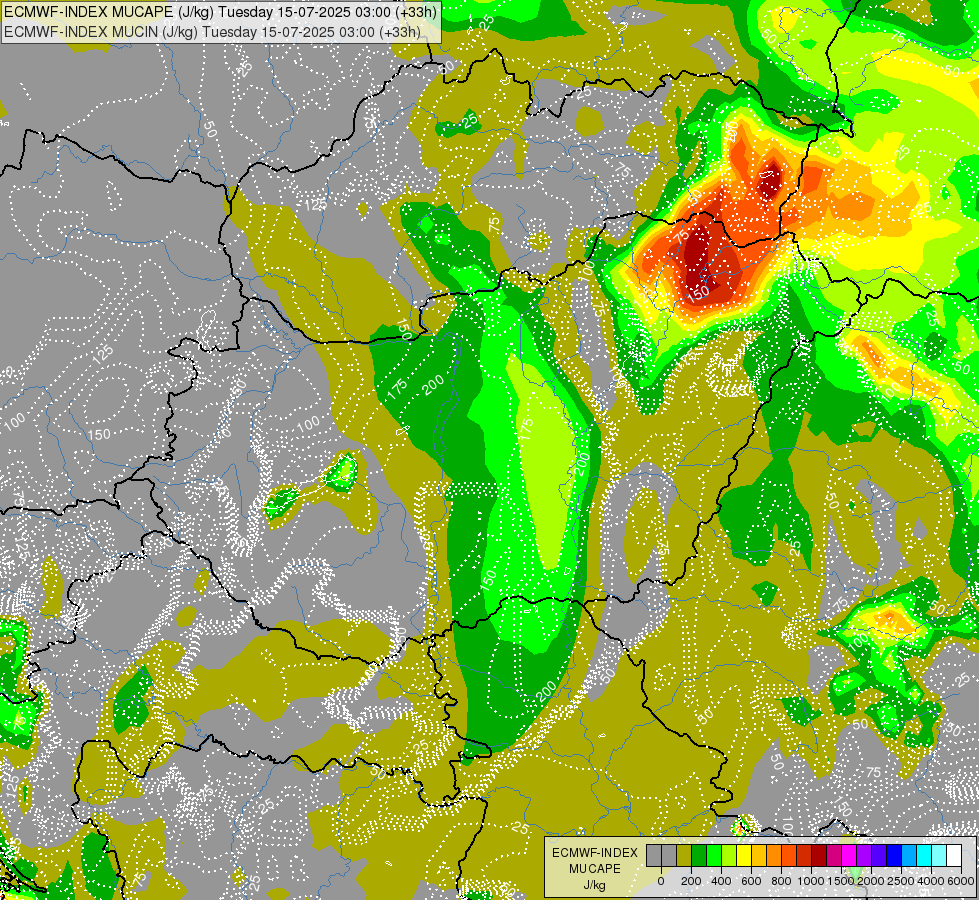
Task: Select the magenta legend swatch
Action: (x=850, y=855)
